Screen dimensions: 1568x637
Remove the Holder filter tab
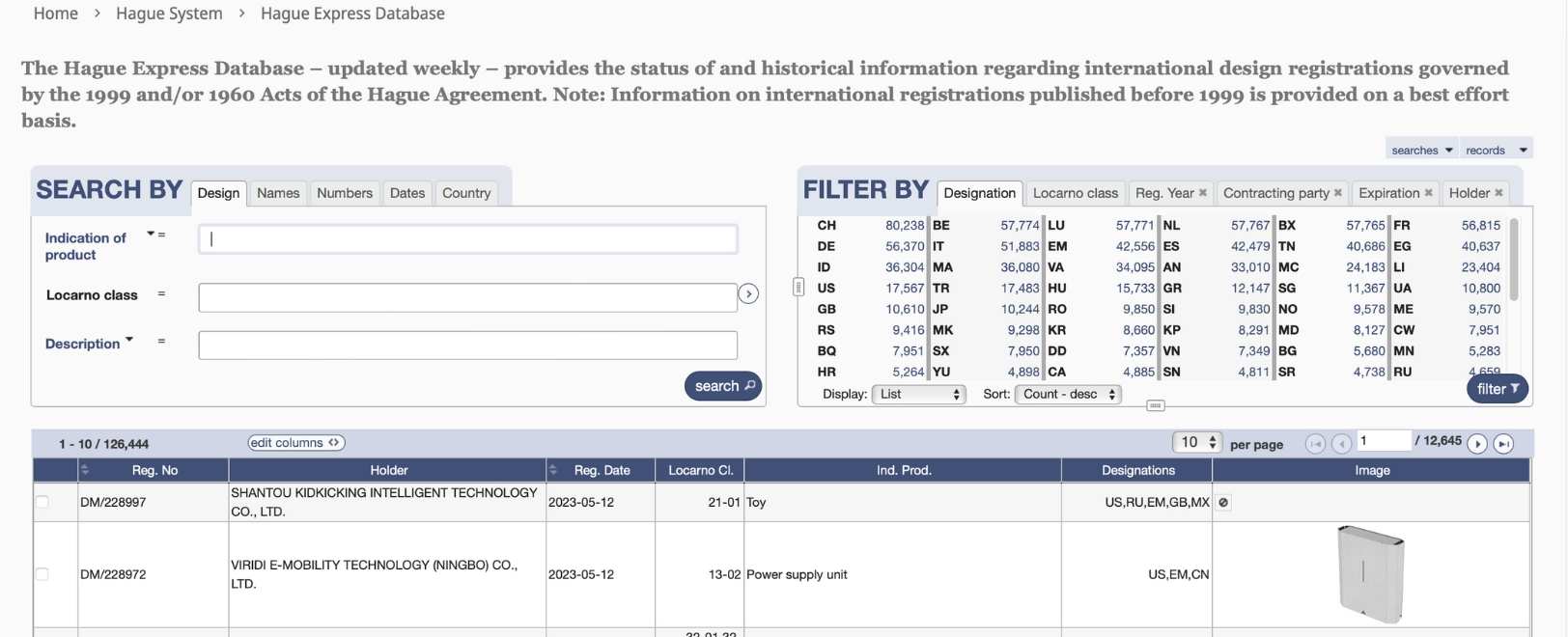click(x=1498, y=193)
